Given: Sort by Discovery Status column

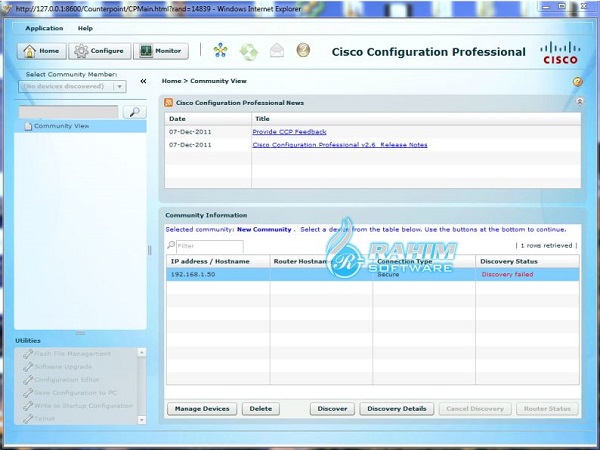Looking at the screenshot, I should click(x=527, y=261).
